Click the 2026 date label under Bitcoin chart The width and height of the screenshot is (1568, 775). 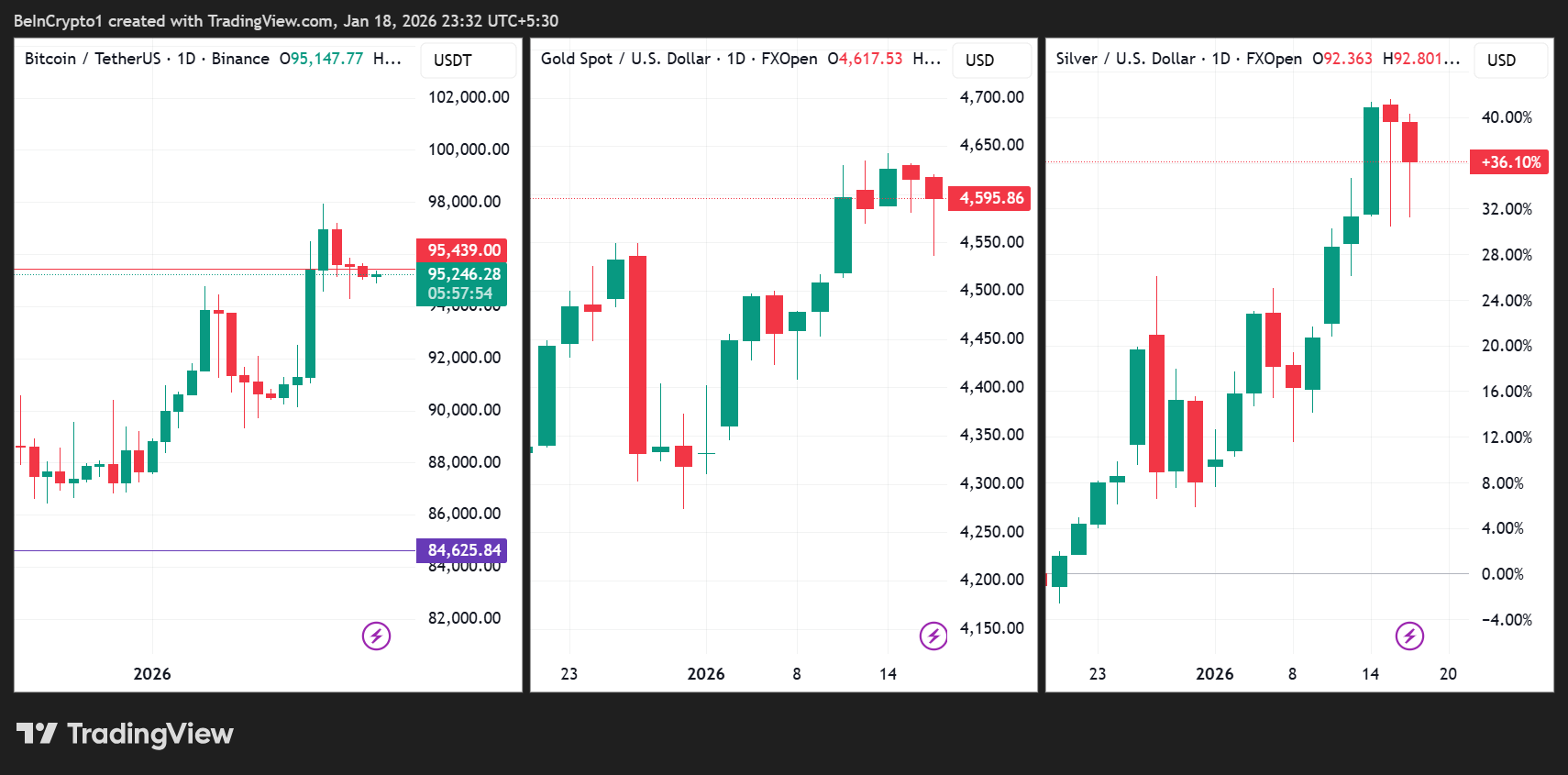pos(152,674)
